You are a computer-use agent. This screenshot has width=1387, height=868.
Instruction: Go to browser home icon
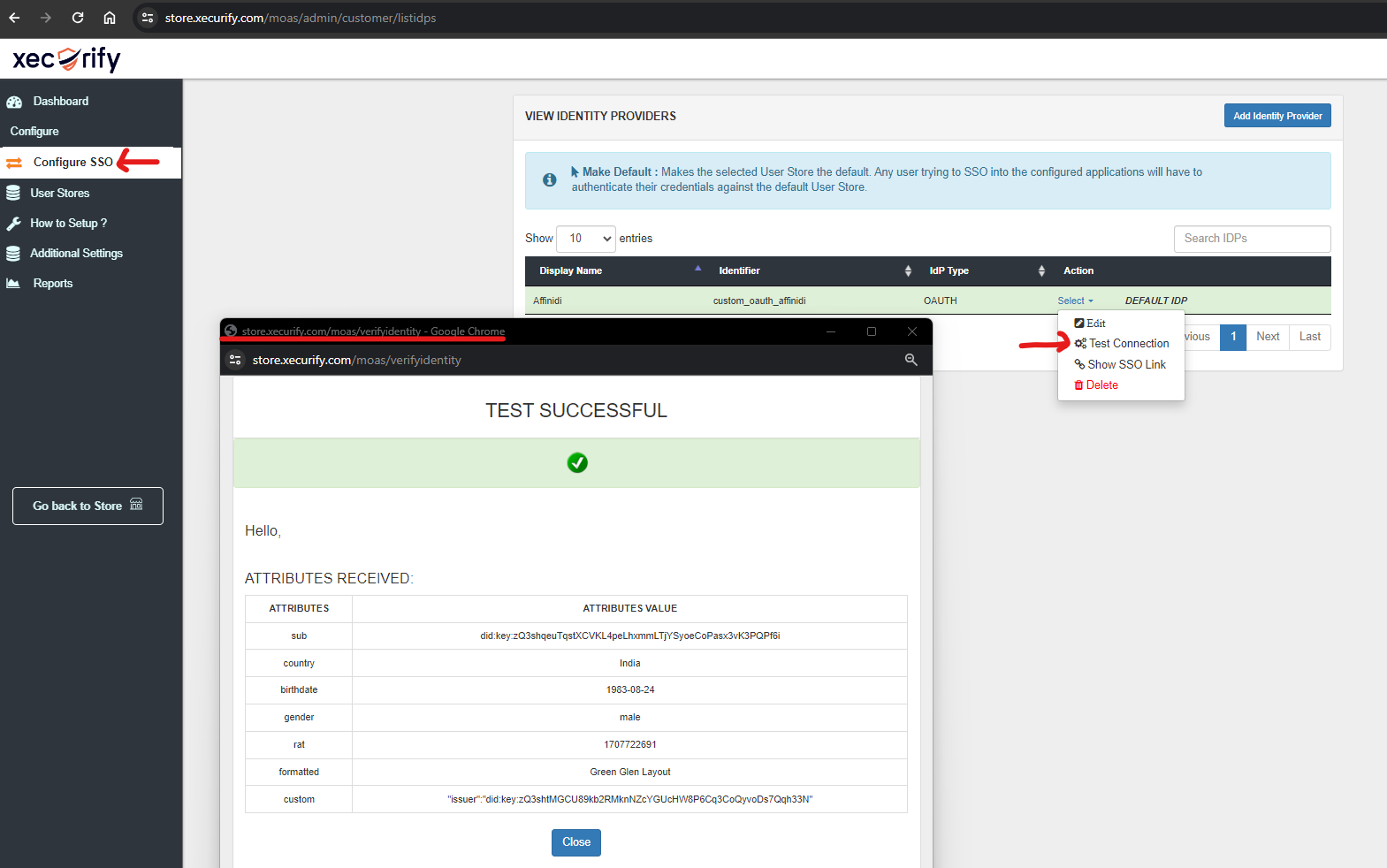[110, 18]
